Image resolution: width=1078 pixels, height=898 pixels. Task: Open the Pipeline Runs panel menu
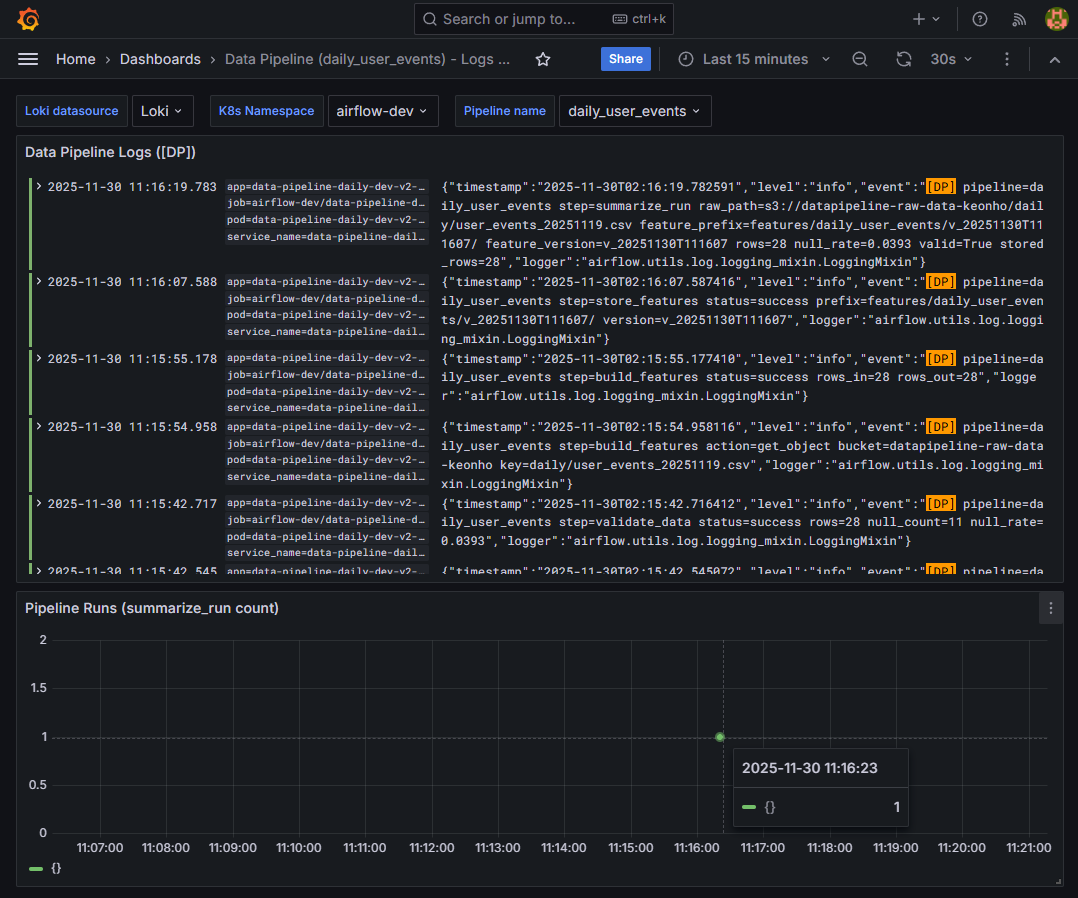point(1050,607)
